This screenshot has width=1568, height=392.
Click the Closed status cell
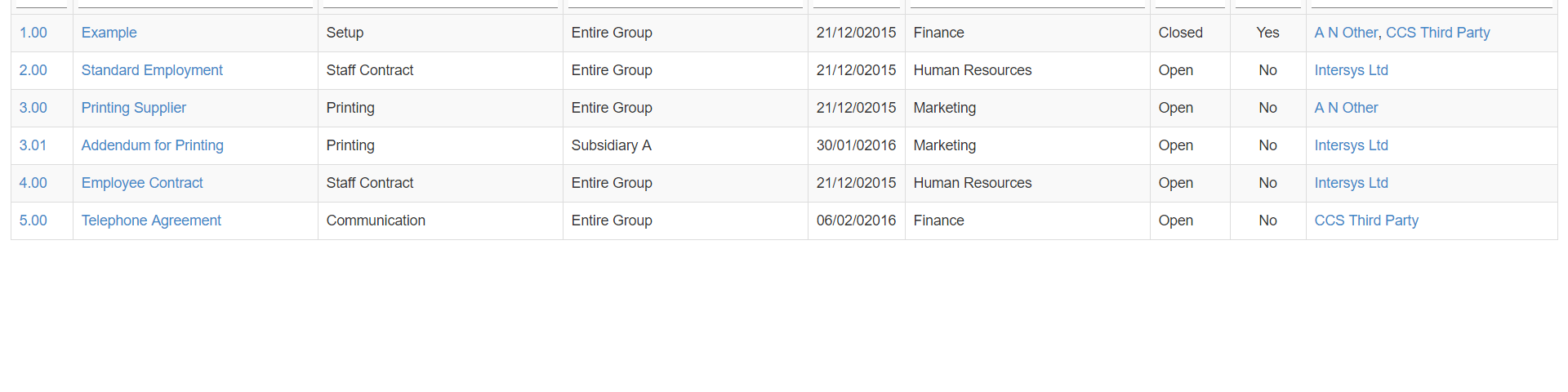[1180, 33]
